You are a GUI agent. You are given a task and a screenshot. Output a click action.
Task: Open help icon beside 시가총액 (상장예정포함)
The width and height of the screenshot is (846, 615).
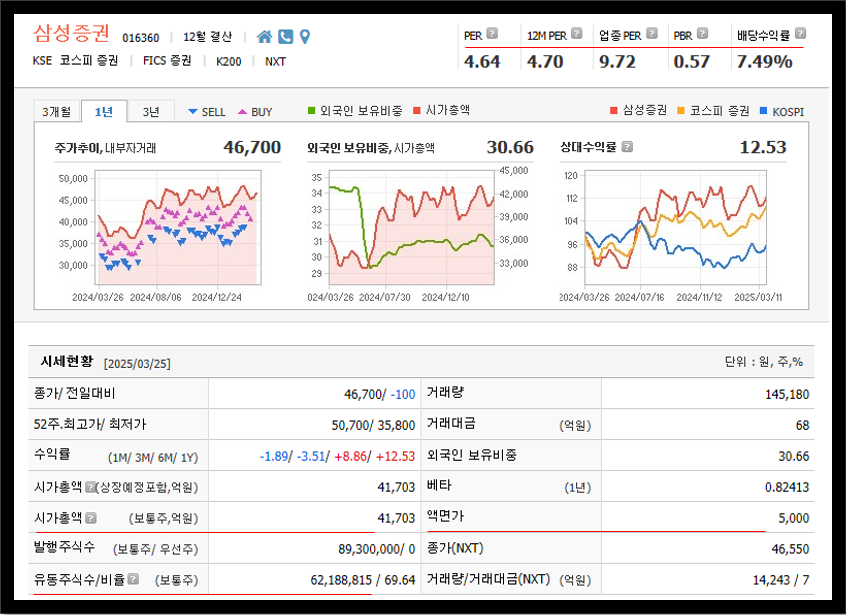(x=90, y=487)
